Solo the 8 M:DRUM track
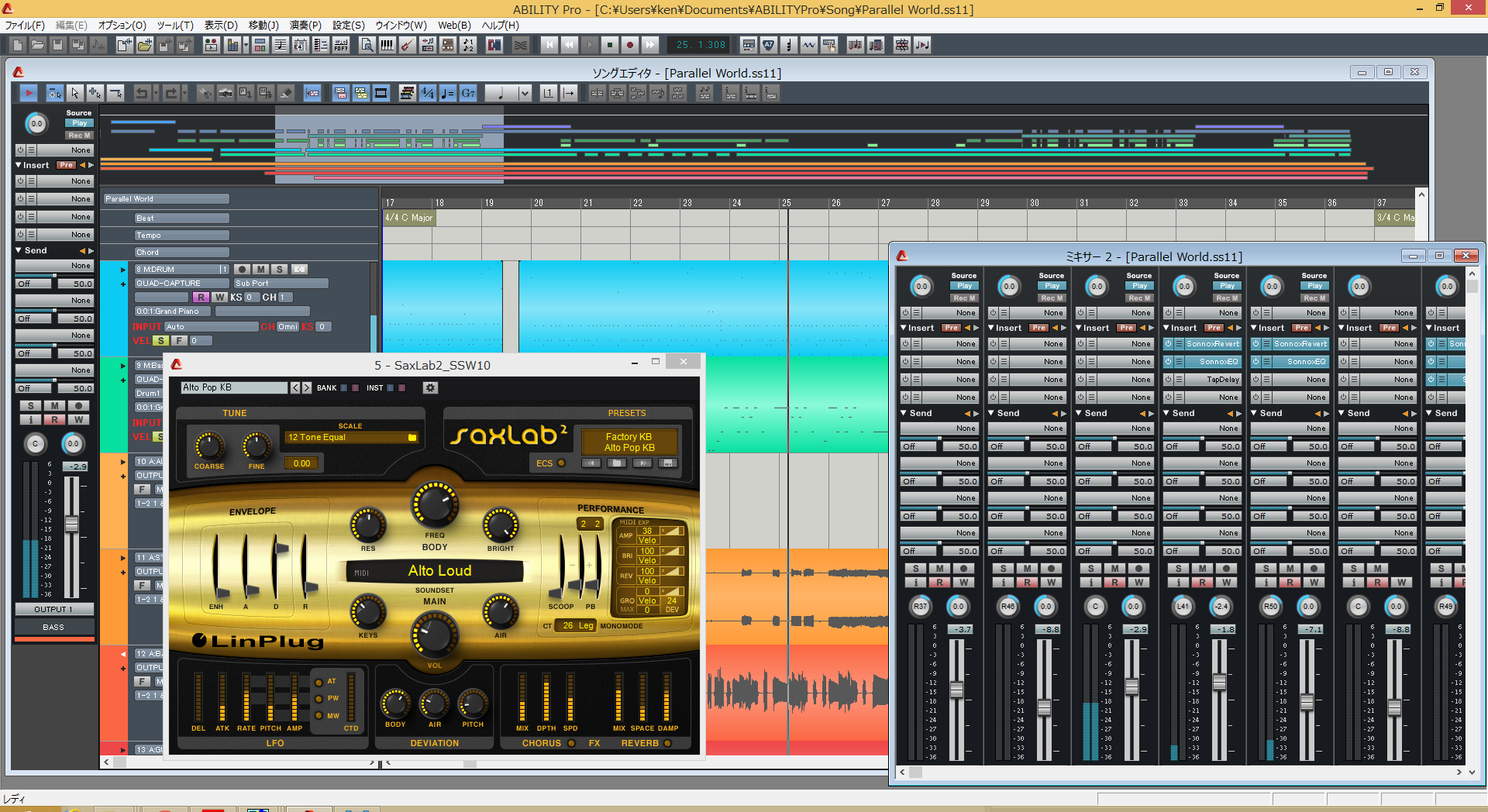This screenshot has height=812, width=1488. [280, 270]
